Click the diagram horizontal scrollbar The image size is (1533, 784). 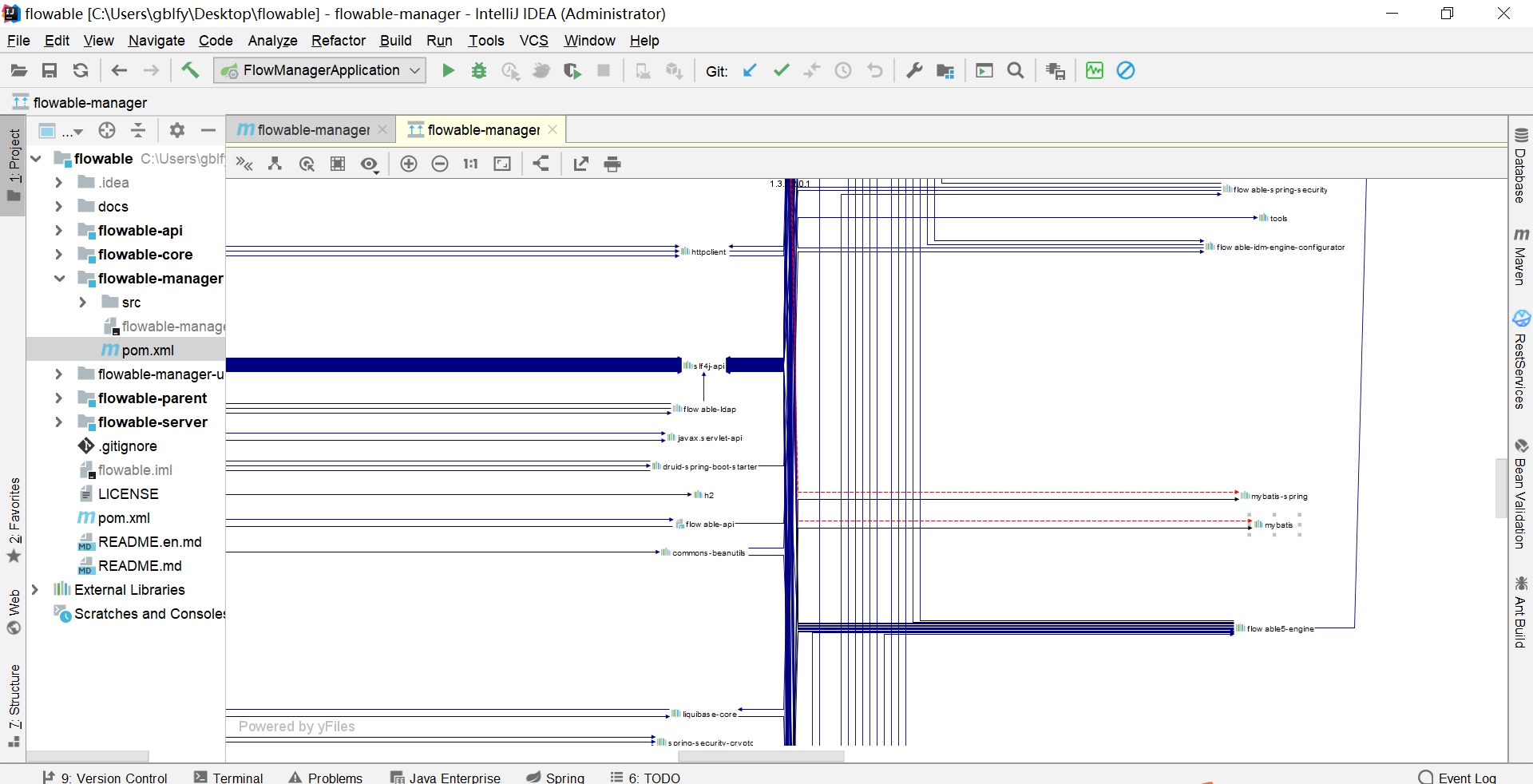pyautogui.click(x=761, y=756)
